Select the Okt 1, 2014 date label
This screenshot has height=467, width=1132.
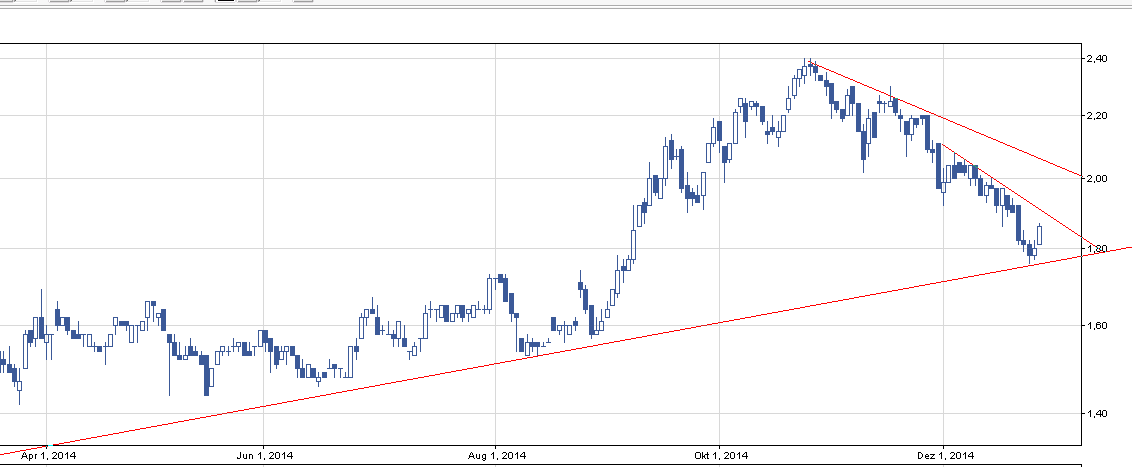coord(722,456)
